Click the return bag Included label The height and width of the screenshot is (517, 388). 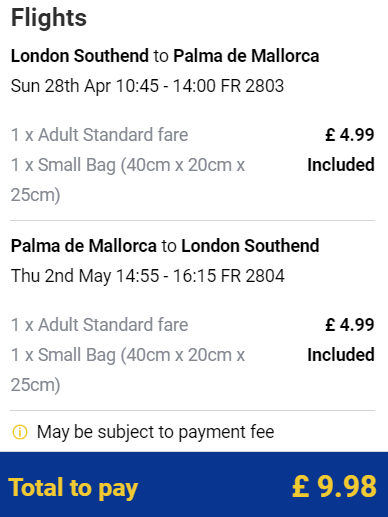click(341, 355)
